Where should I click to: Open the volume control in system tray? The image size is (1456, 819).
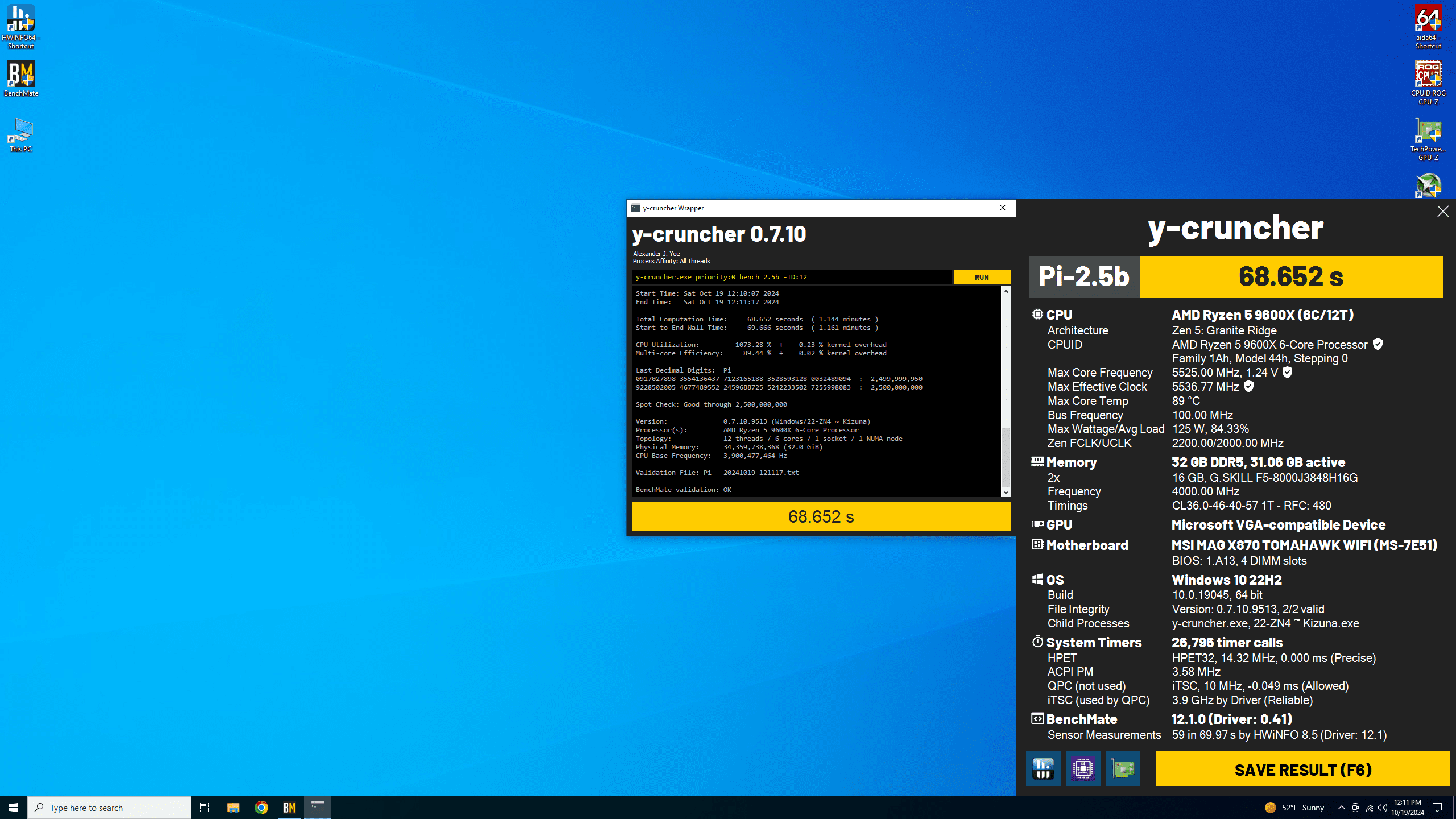point(1383,808)
